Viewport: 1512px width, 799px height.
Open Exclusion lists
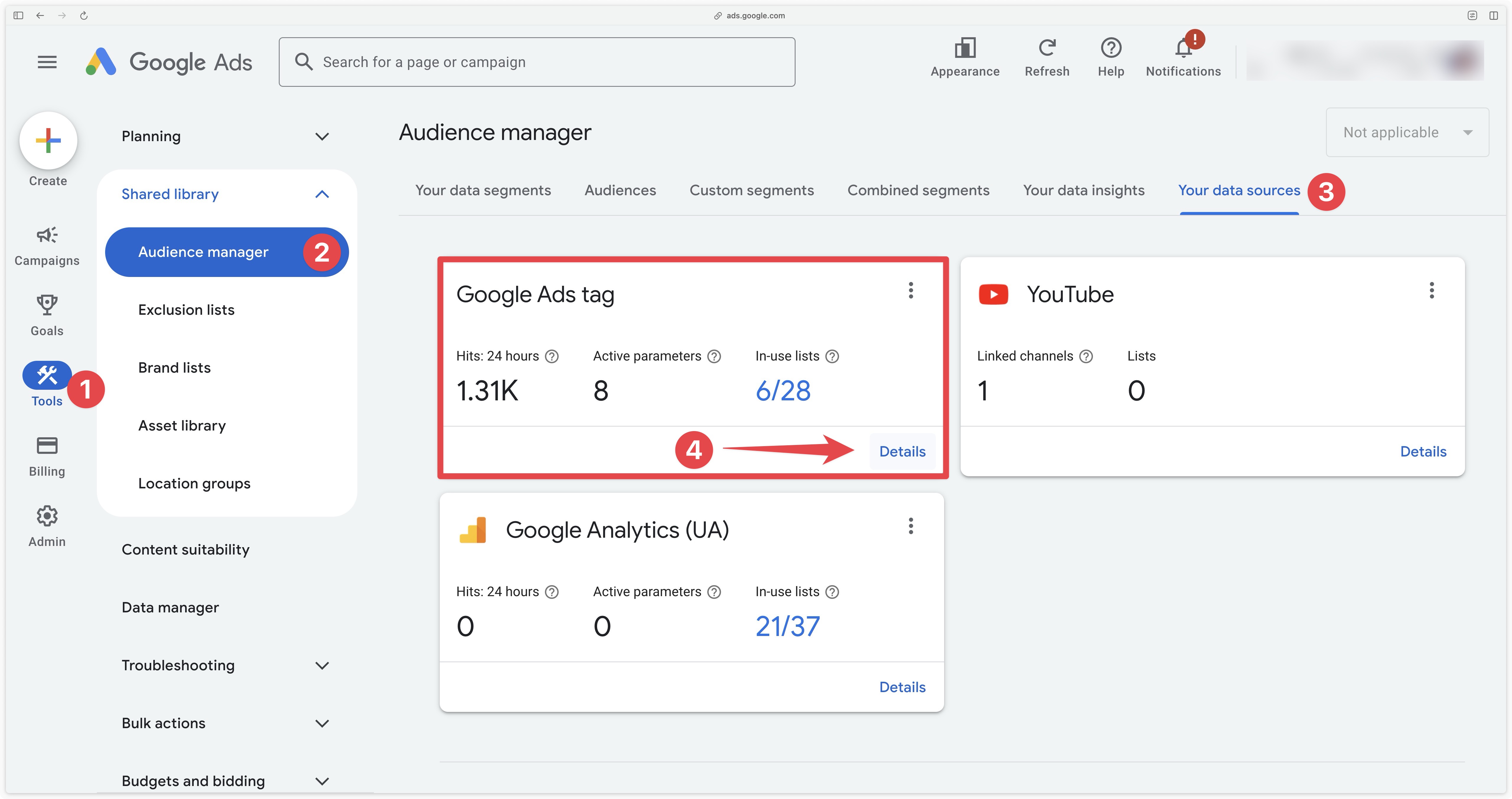tap(186, 309)
